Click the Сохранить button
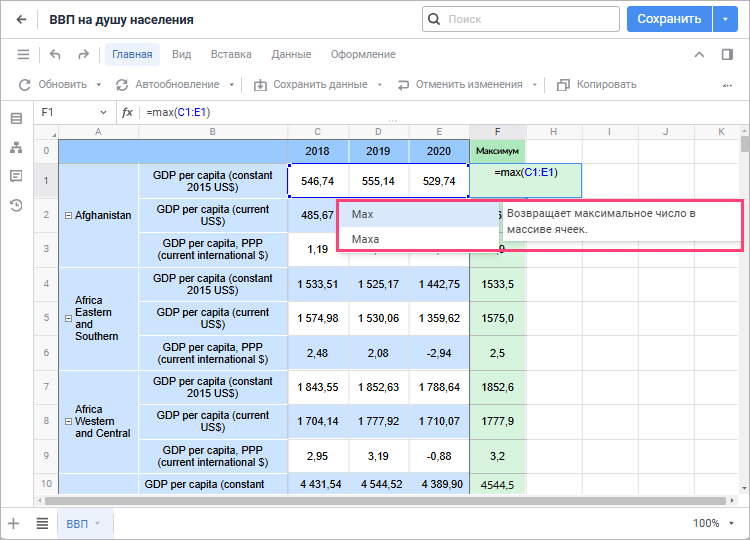The image size is (750, 540). click(669, 19)
